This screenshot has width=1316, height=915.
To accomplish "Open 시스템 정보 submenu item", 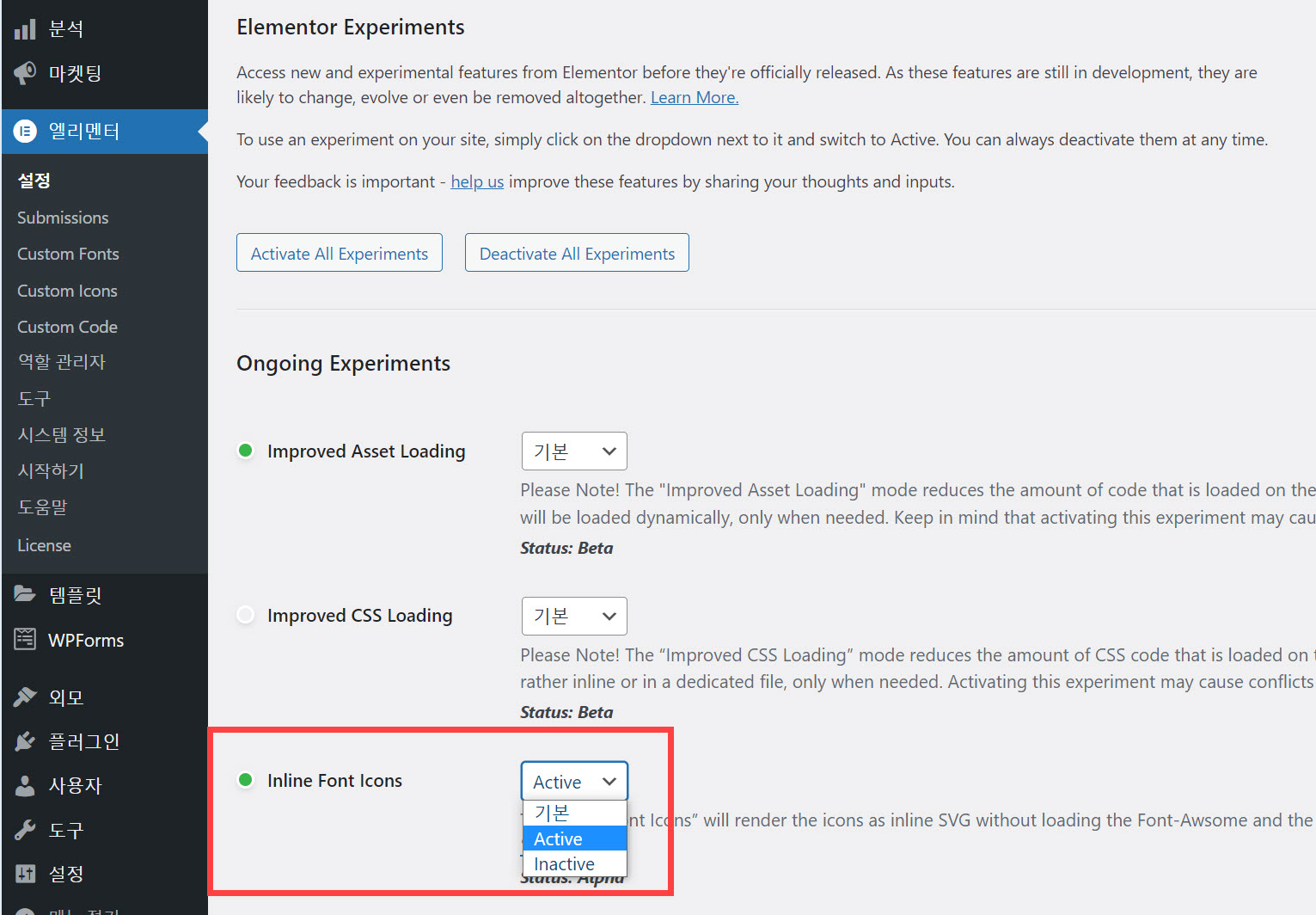I will click(x=62, y=435).
